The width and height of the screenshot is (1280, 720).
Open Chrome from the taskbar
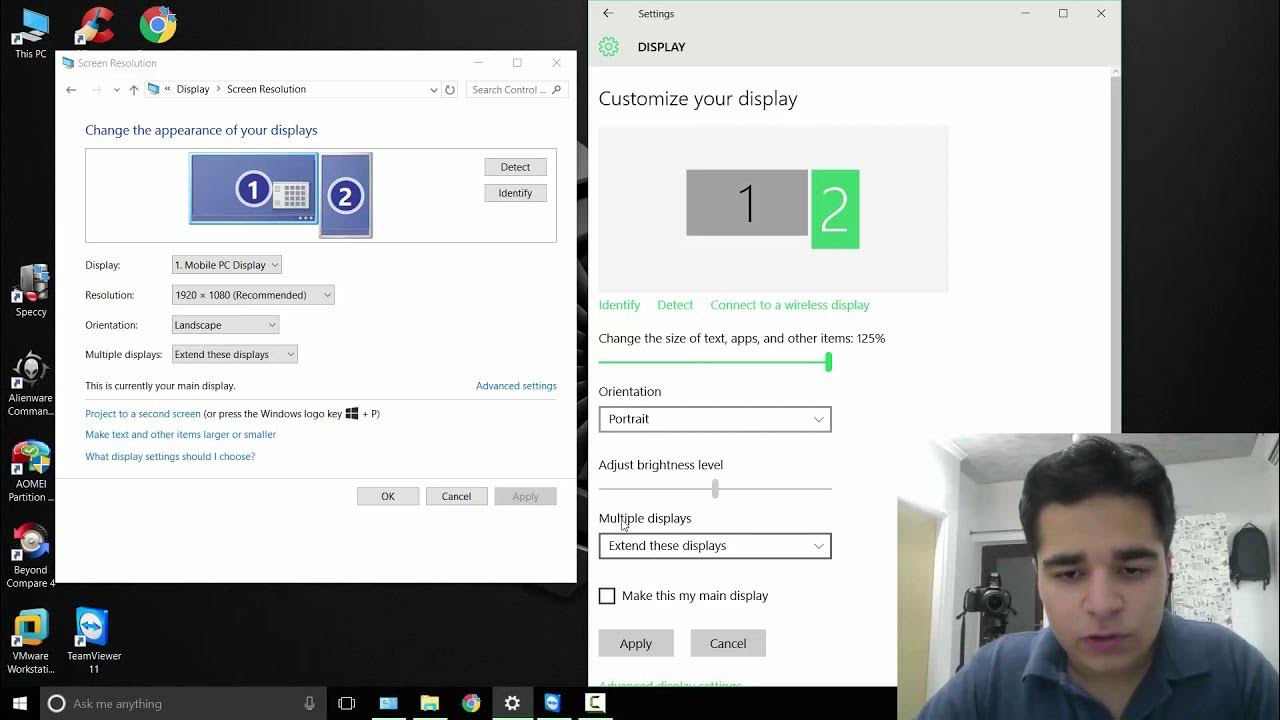click(470, 703)
